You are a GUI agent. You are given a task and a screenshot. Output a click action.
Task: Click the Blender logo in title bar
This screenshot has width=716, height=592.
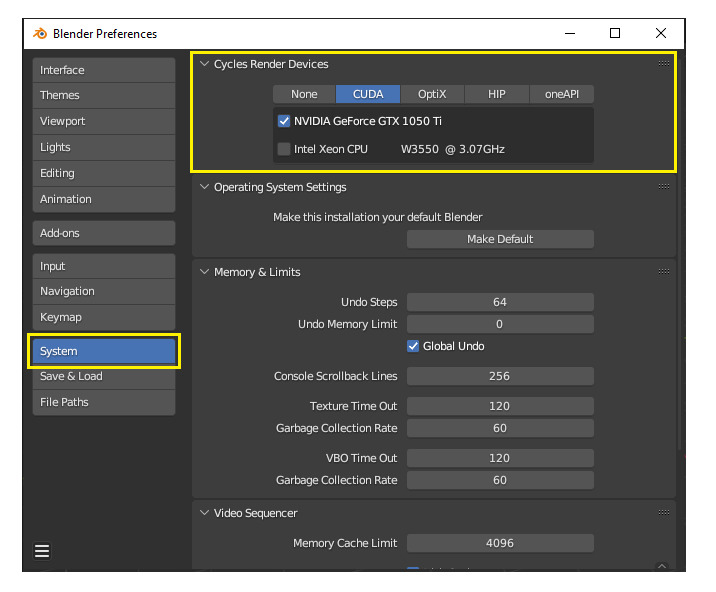tap(40, 33)
